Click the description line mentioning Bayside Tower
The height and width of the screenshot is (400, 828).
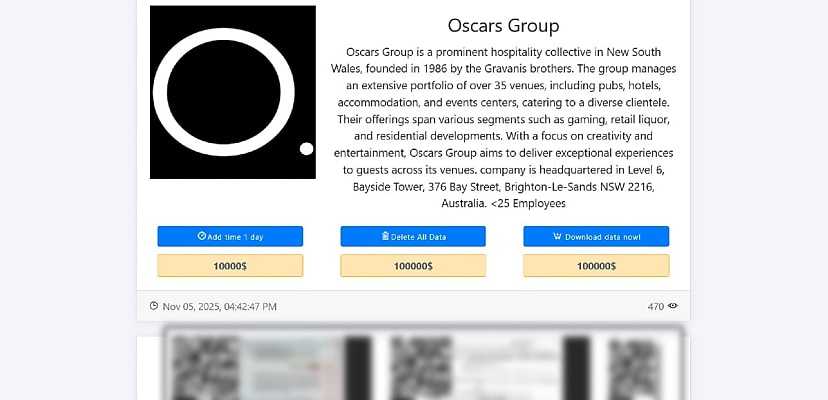503,187
